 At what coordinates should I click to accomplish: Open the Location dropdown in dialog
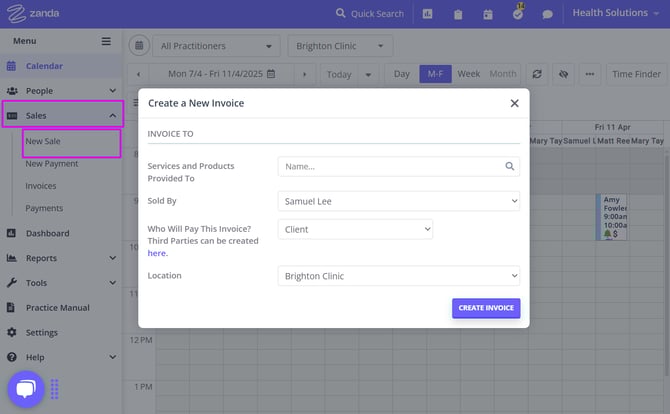pyautogui.click(x=398, y=275)
